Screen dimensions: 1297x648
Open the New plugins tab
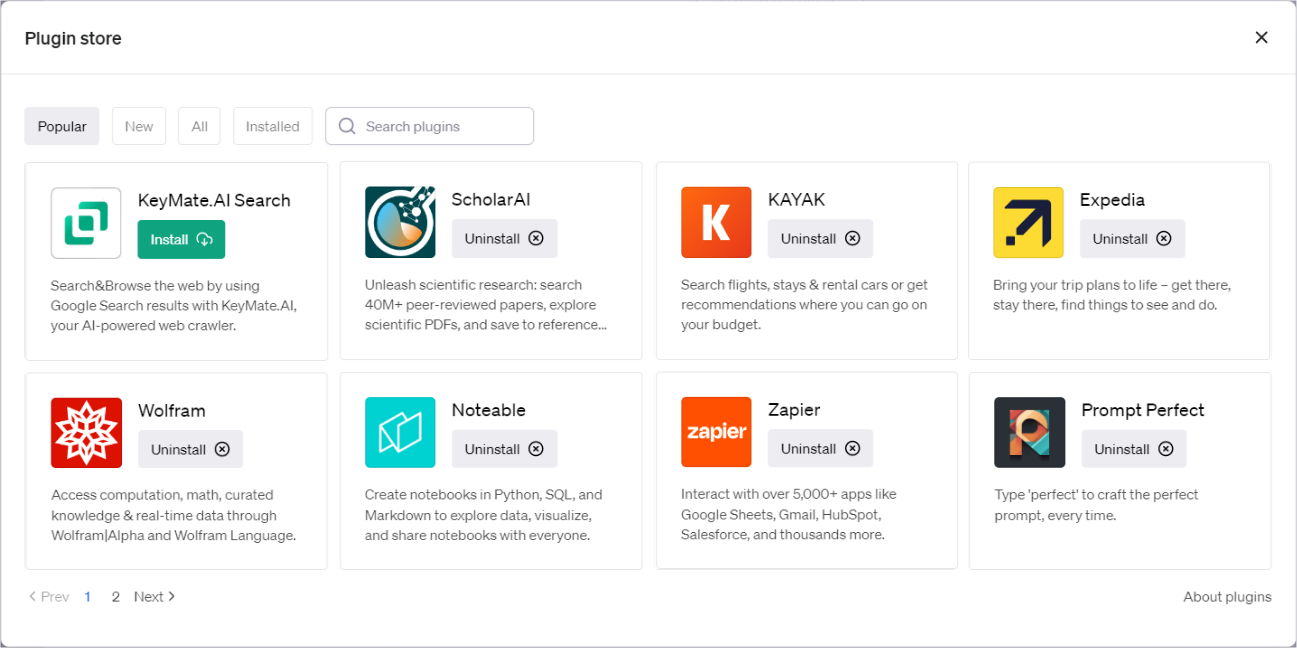click(138, 126)
